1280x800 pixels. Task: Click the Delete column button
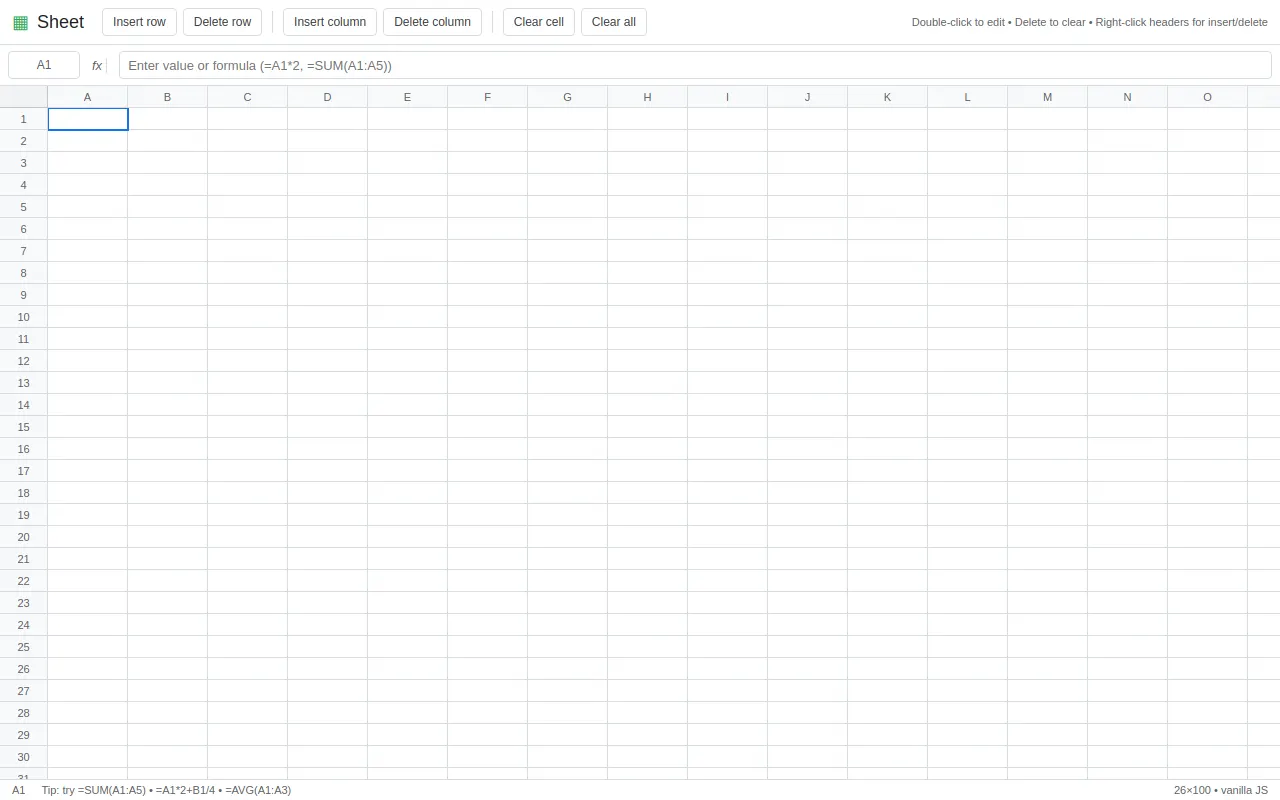[432, 22]
